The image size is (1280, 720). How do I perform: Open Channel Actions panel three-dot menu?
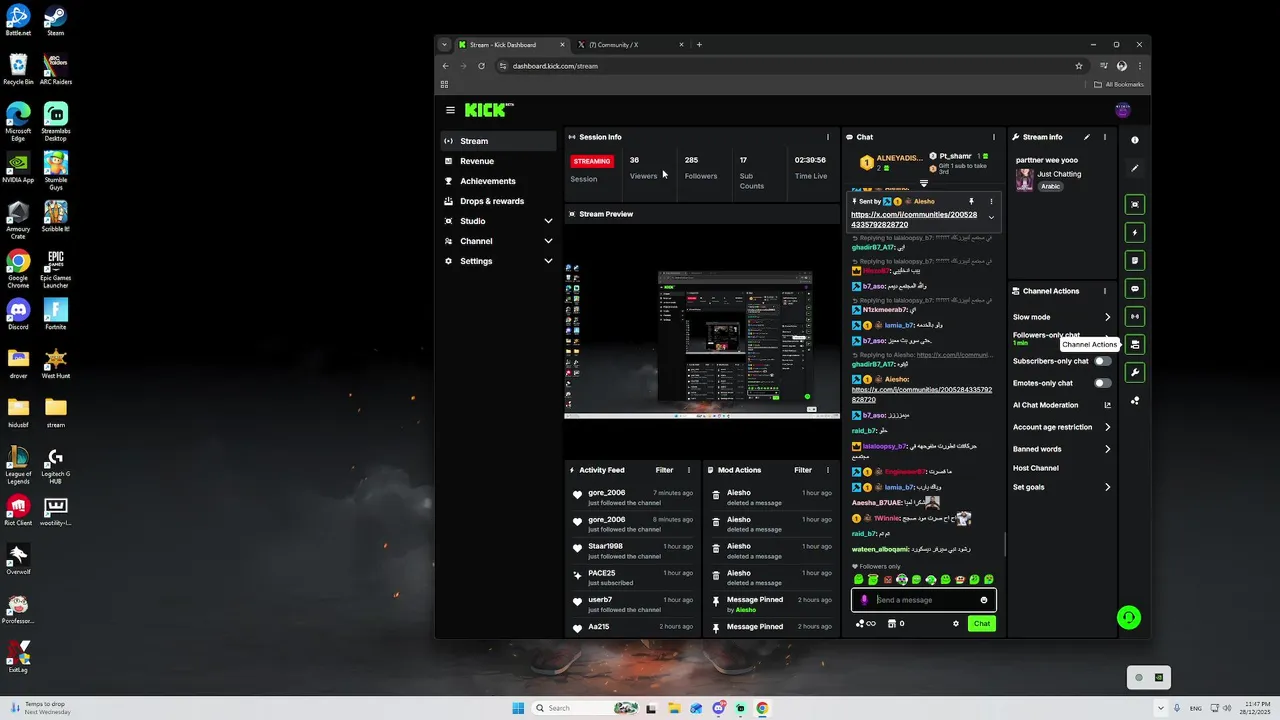[1105, 291]
